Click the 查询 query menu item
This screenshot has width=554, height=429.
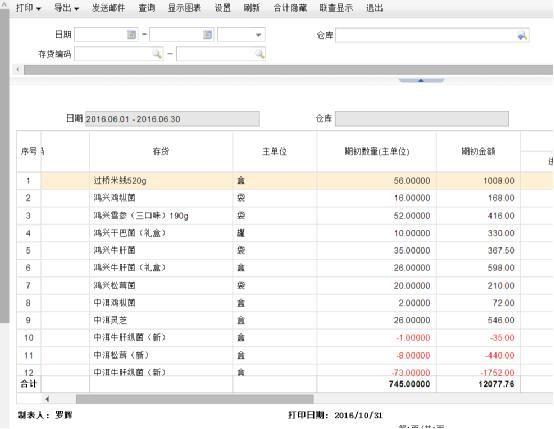[x=147, y=8]
